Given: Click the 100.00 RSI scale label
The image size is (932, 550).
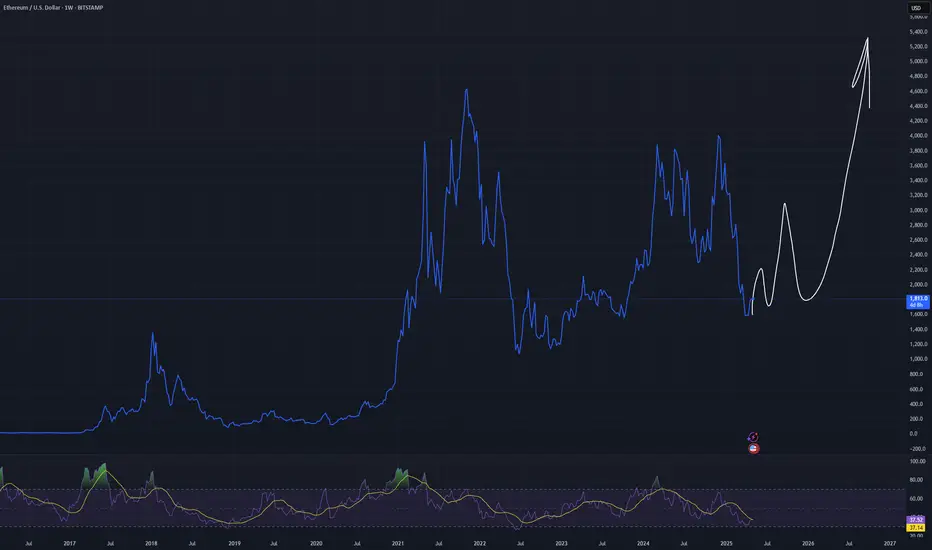Looking at the screenshot, I should point(918,461).
